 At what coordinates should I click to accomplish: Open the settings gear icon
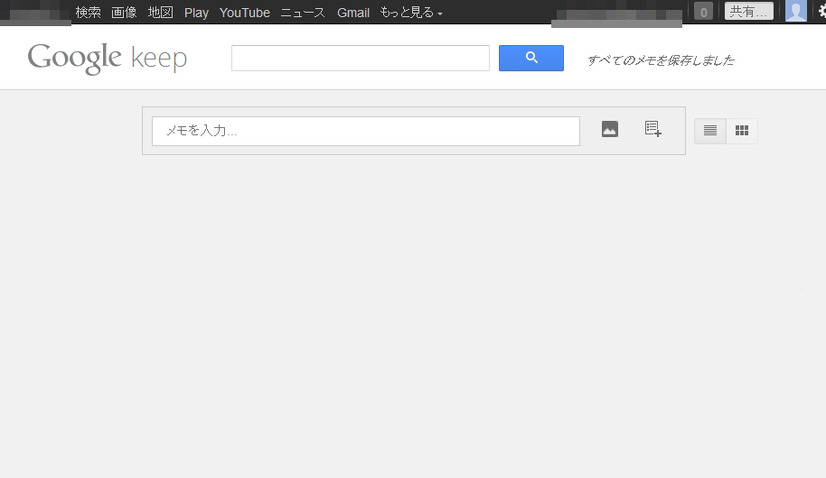coord(822,11)
